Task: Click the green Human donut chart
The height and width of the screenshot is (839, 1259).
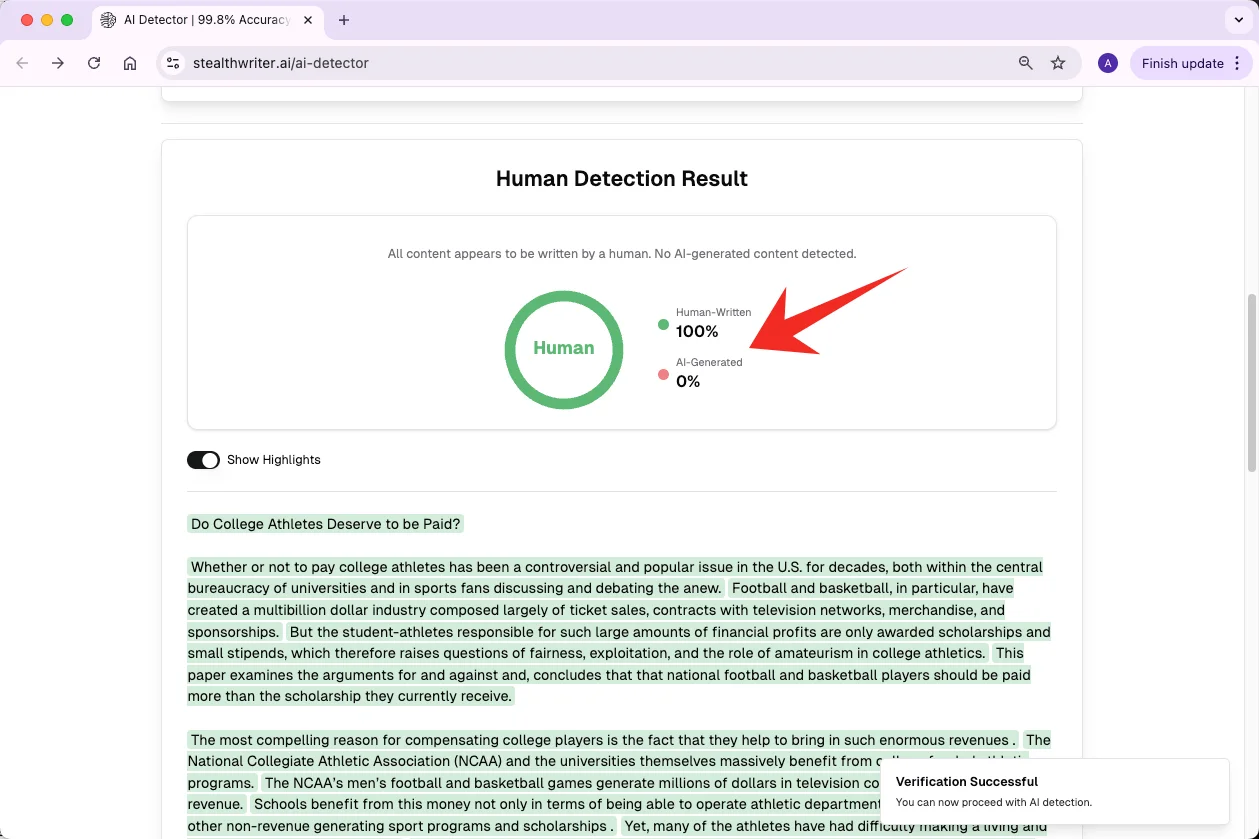Action: (564, 349)
